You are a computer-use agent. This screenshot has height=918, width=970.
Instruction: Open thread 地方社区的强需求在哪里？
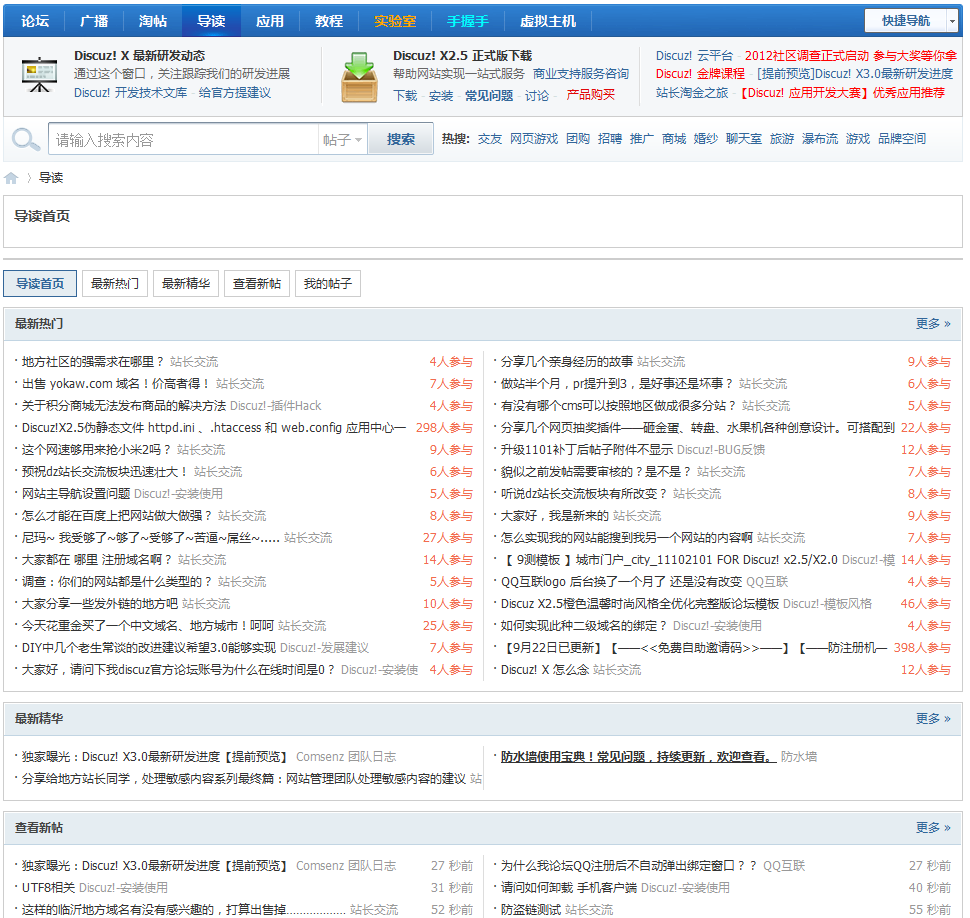point(93,362)
